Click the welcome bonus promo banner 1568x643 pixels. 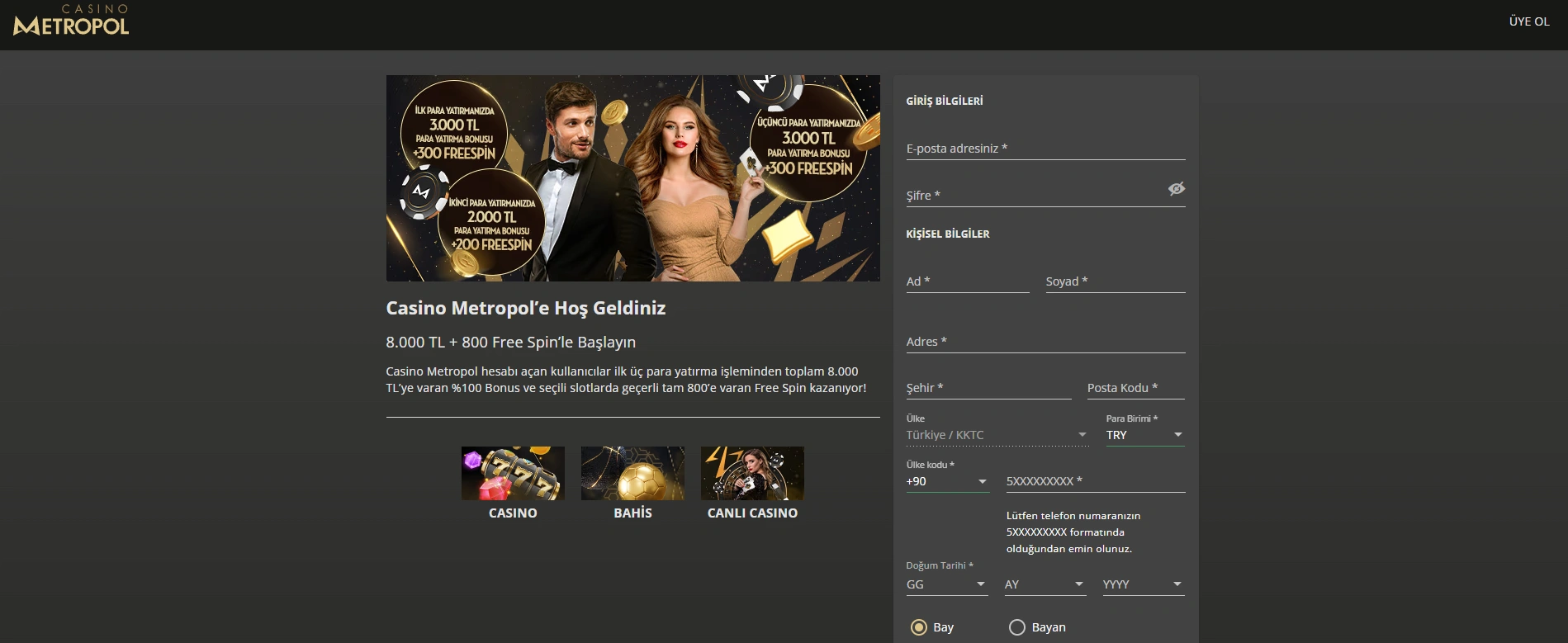tap(632, 178)
